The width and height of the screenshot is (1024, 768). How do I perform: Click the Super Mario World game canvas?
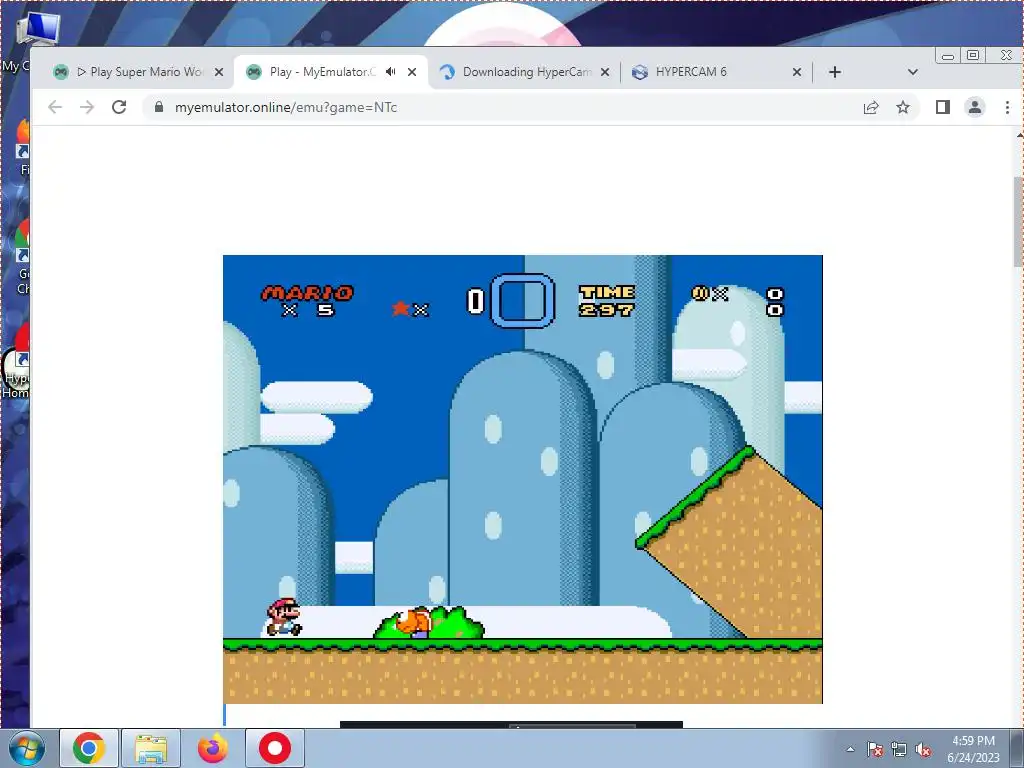(522, 479)
